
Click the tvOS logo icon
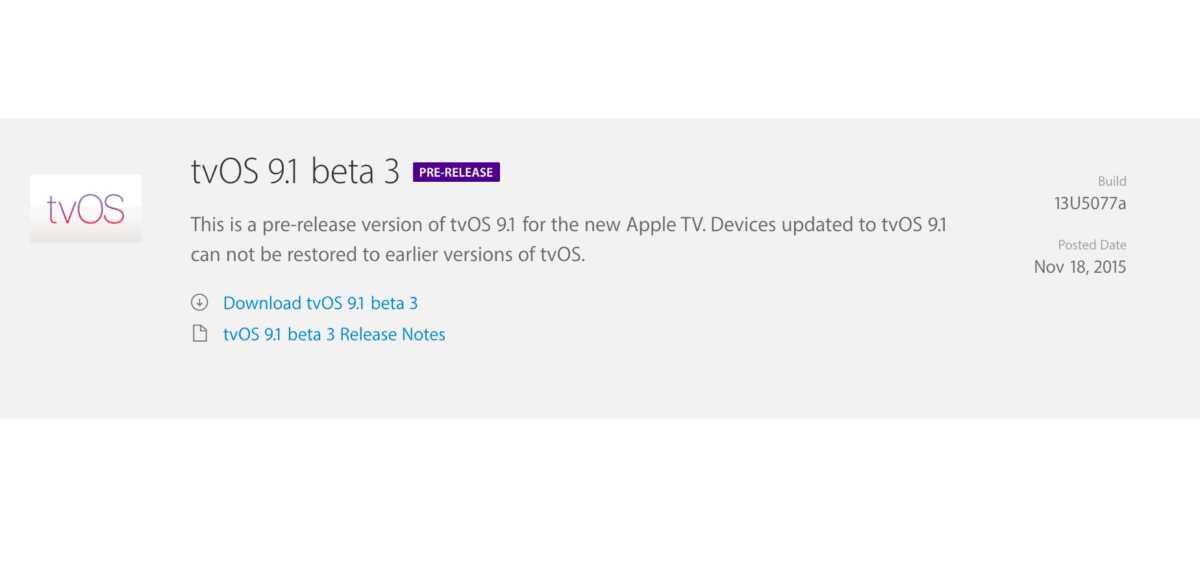[x=86, y=208]
